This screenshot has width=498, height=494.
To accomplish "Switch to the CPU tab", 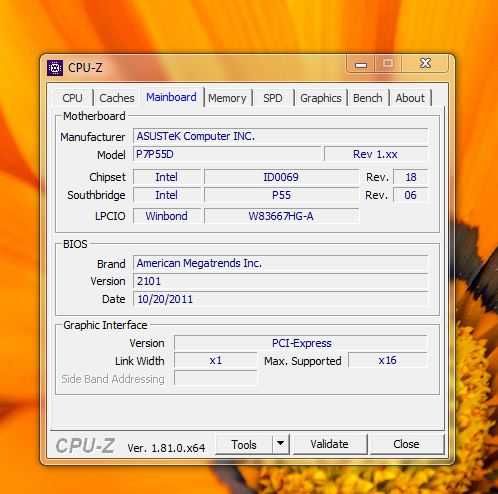I will pyautogui.click(x=72, y=98).
